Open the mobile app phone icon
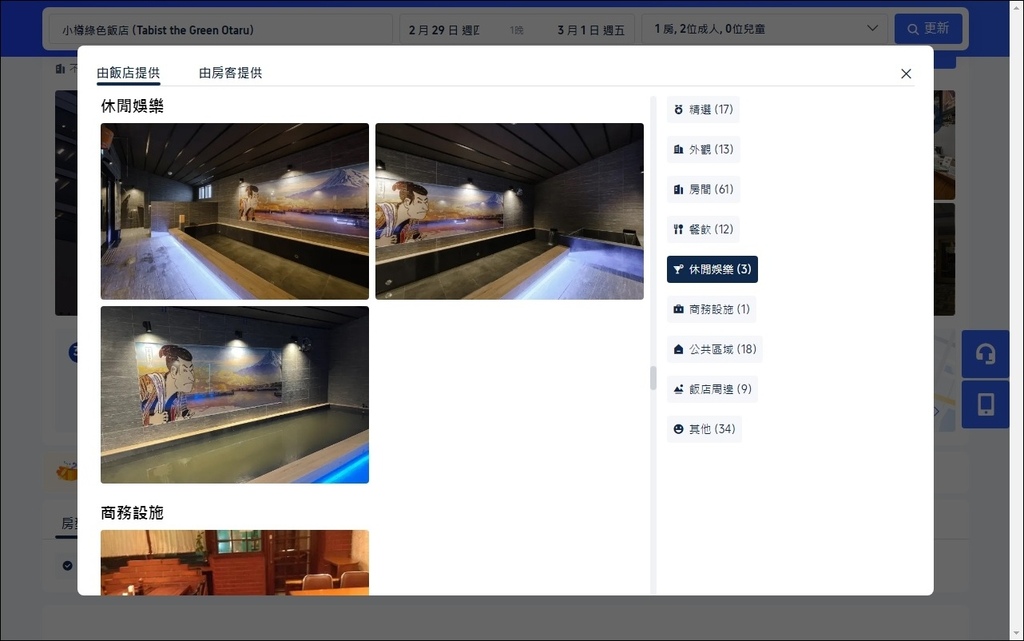 (985, 405)
